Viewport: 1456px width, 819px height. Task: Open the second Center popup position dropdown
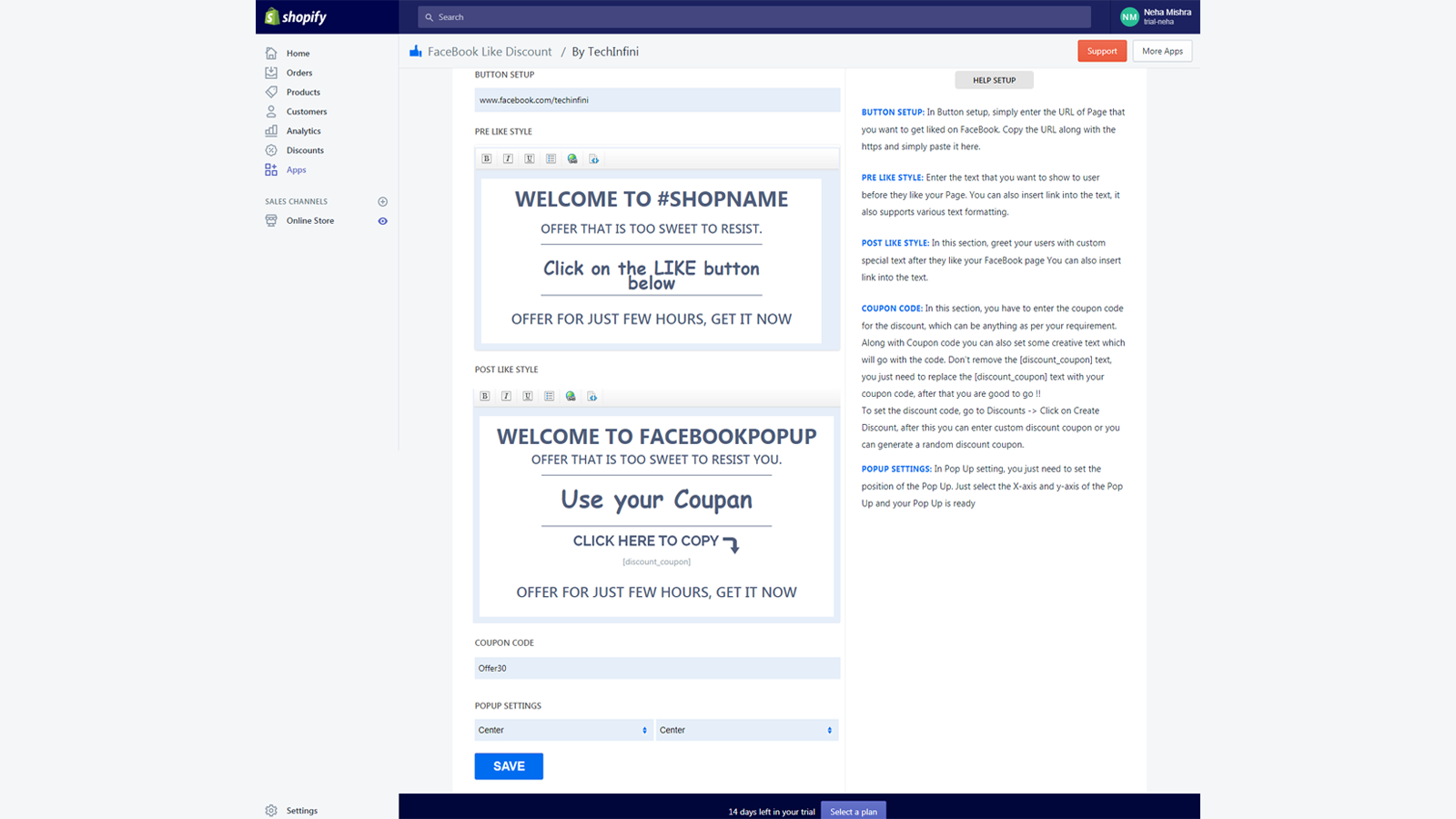pyautogui.click(x=747, y=730)
